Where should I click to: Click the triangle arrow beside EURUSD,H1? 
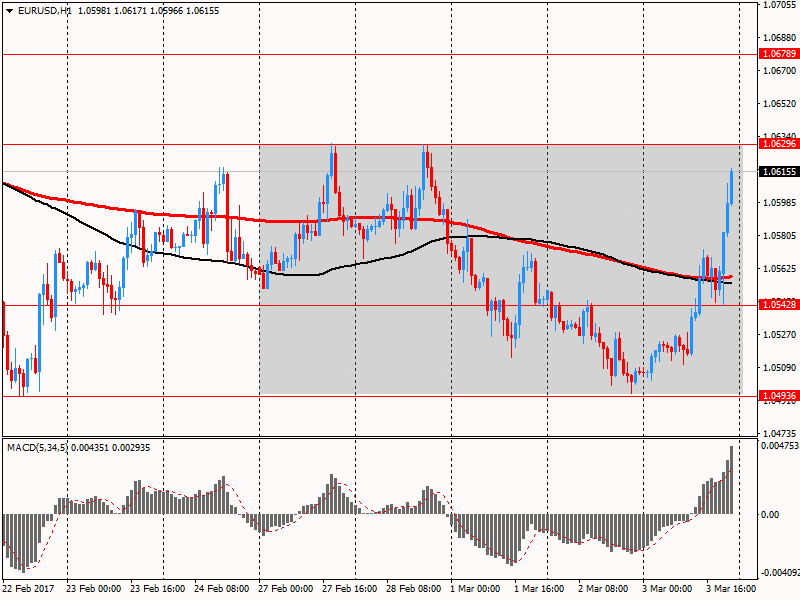(9, 10)
